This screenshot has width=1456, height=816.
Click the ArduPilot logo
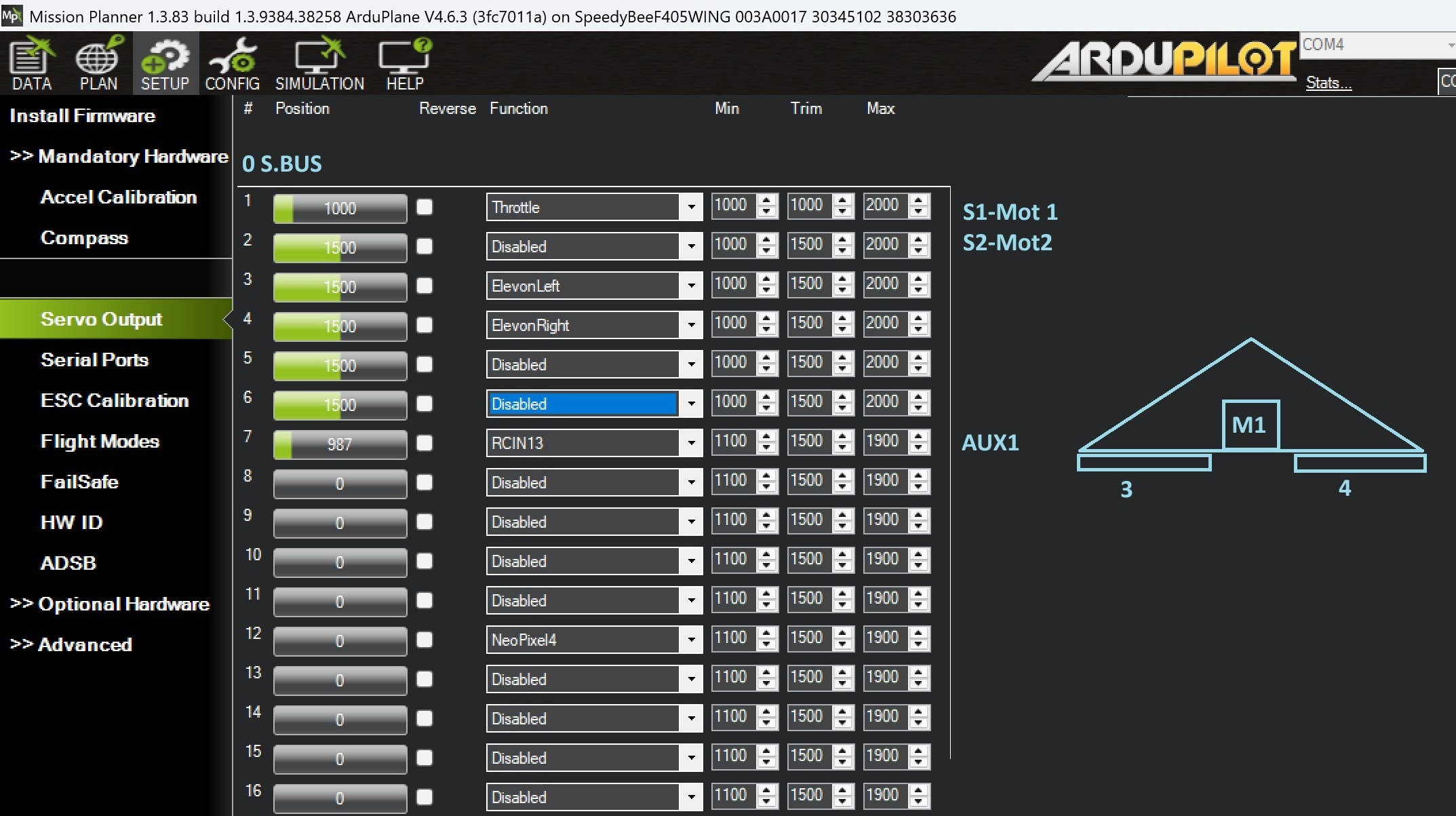[1164, 61]
